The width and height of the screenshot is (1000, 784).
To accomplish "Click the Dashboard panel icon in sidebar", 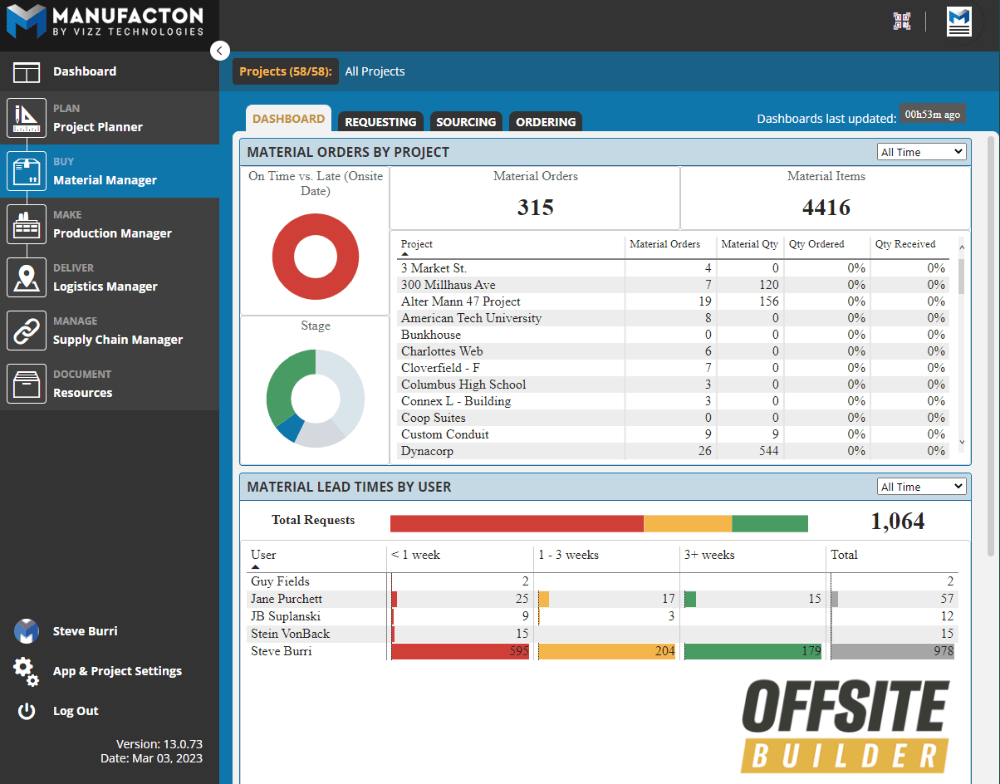I will click(x=26, y=71).
